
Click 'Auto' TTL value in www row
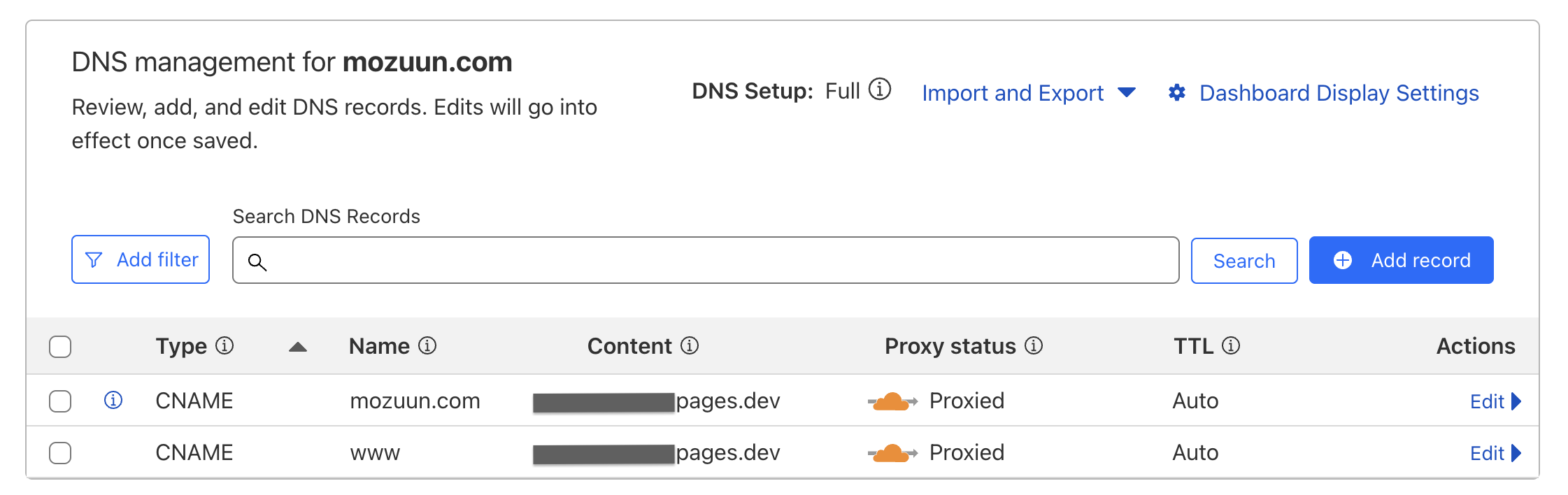1195,452
